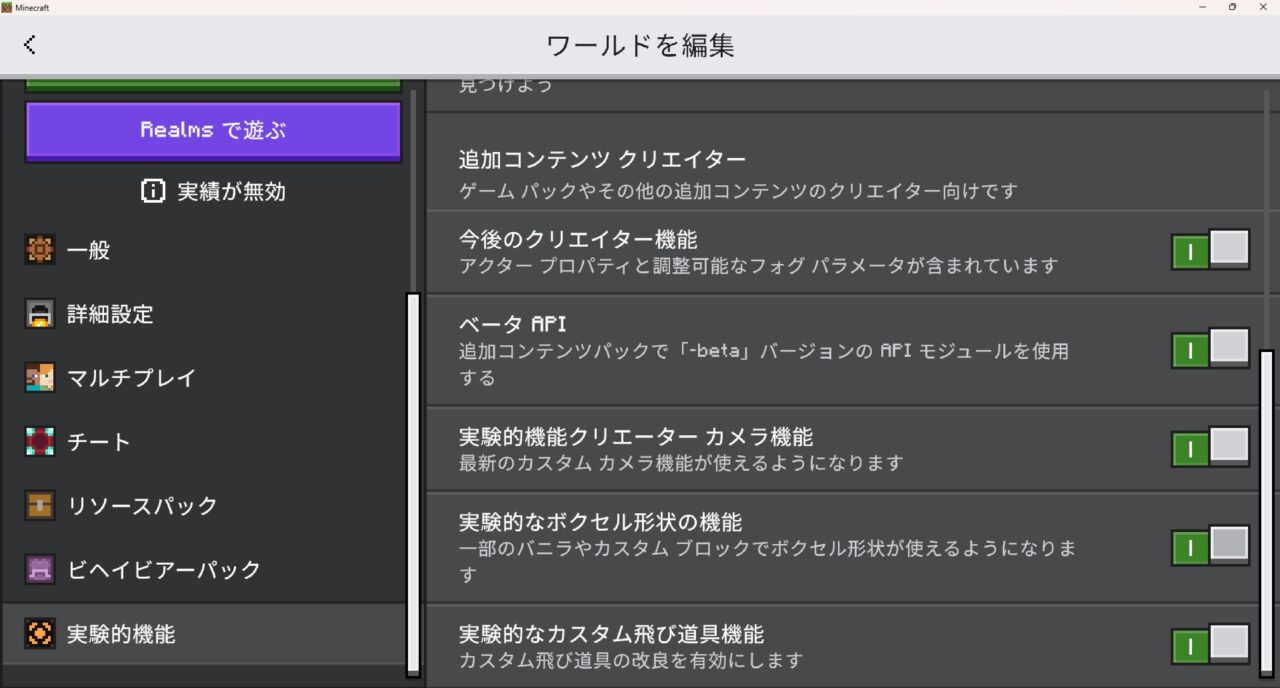
Task: Disable 実験的機能クリエーター カメラ機能 switch
Action: [x=1210, y=447]
